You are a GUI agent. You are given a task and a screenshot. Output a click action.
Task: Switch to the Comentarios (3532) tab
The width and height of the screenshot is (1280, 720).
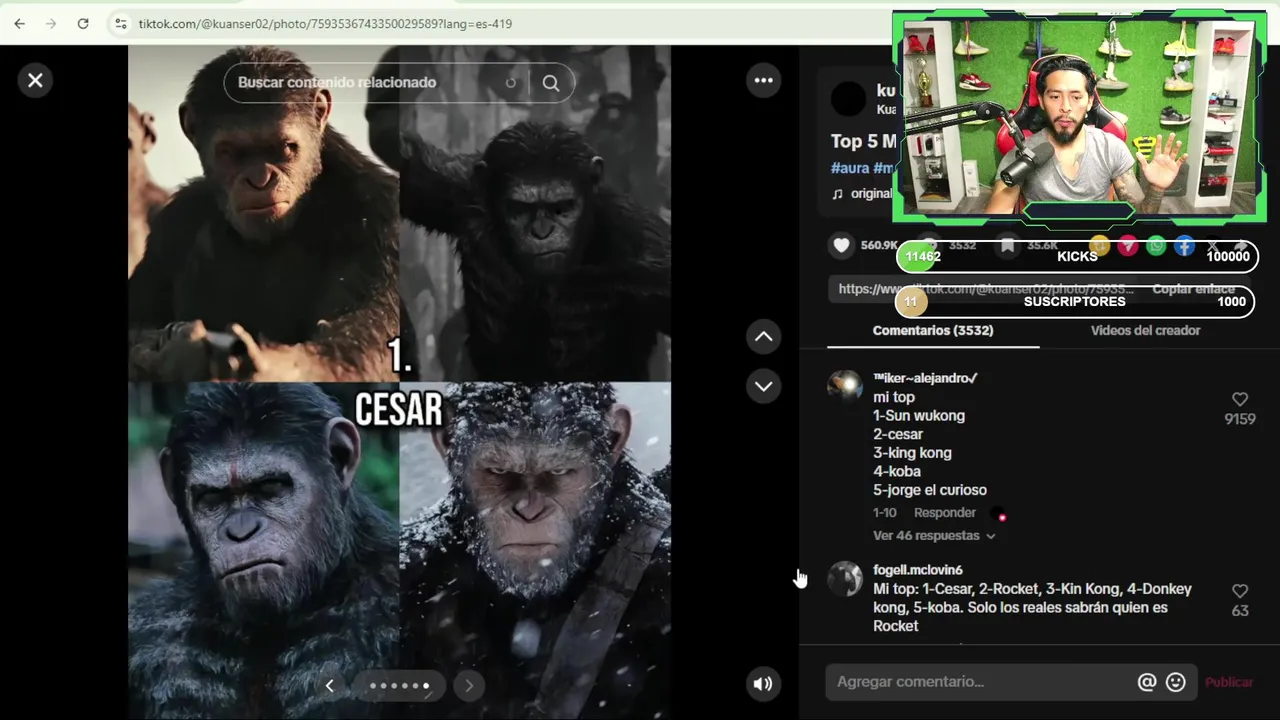933,330
